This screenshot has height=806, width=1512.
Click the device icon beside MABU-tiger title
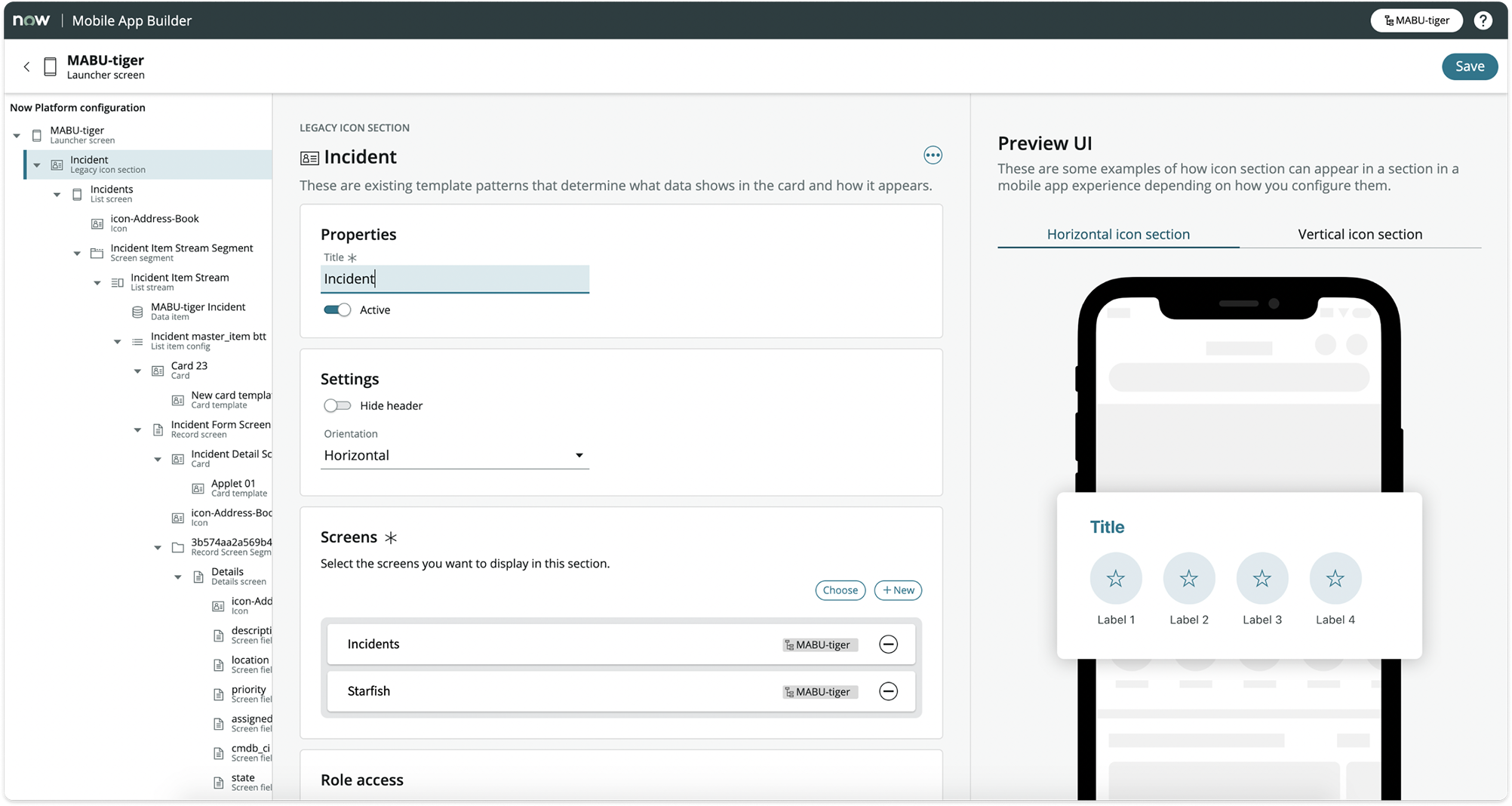point(51,66)
